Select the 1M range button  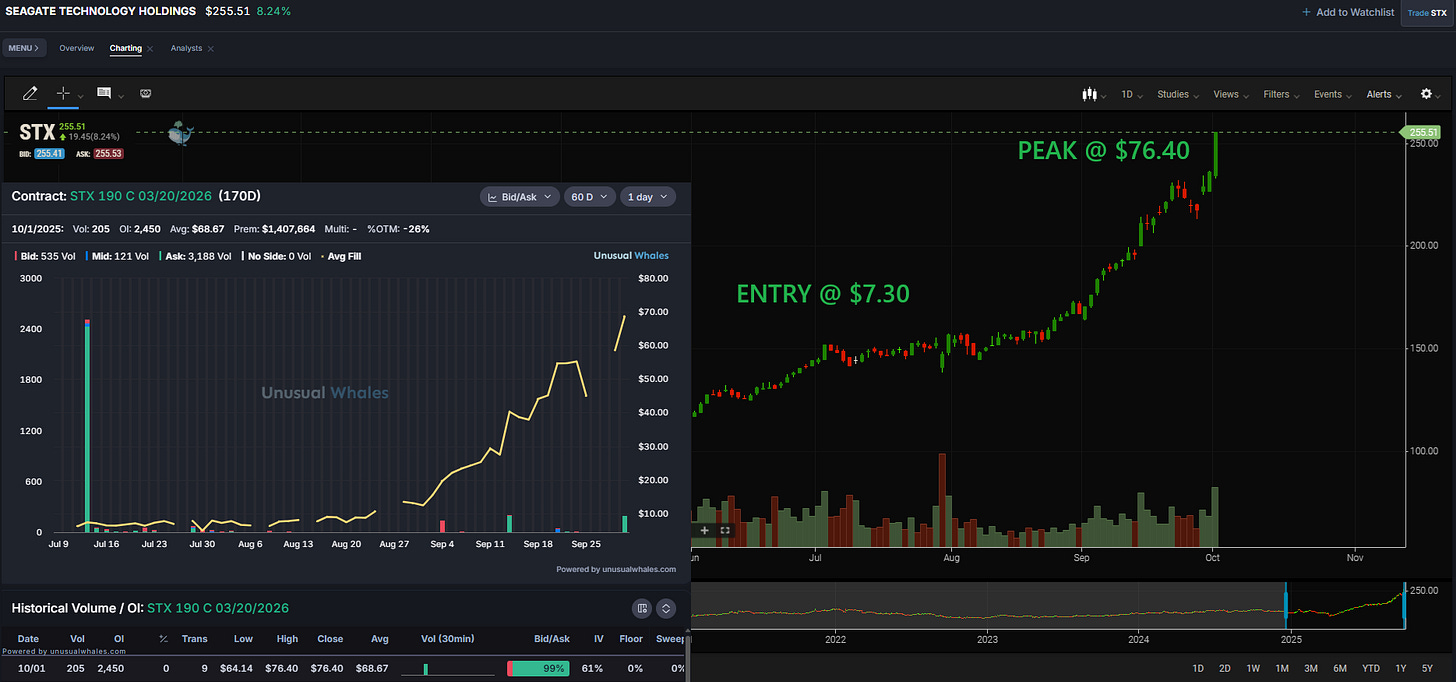[x=1282, y=668]
